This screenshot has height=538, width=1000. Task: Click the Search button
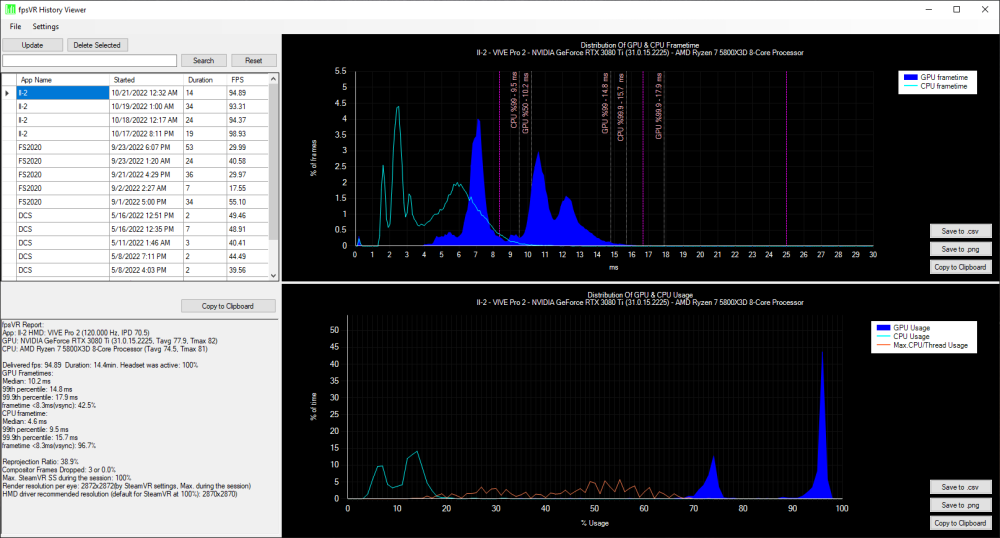203,61
